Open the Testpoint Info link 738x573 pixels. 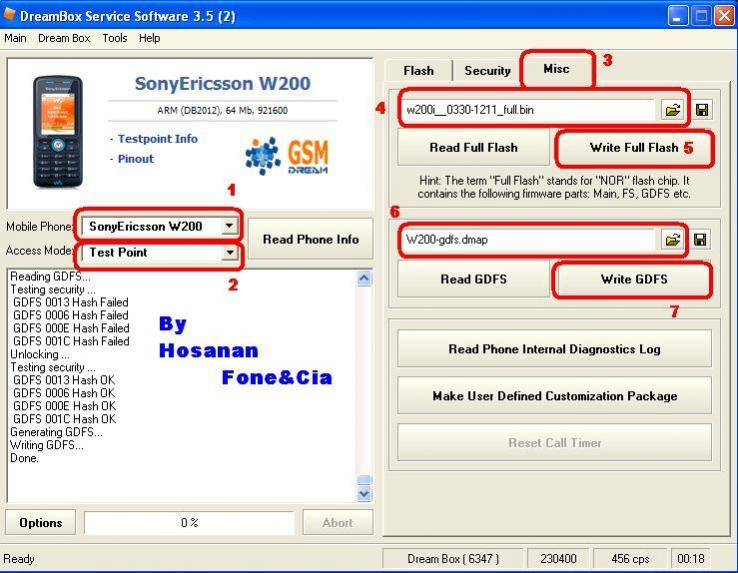pyautogui.click(x=157, y=139)
